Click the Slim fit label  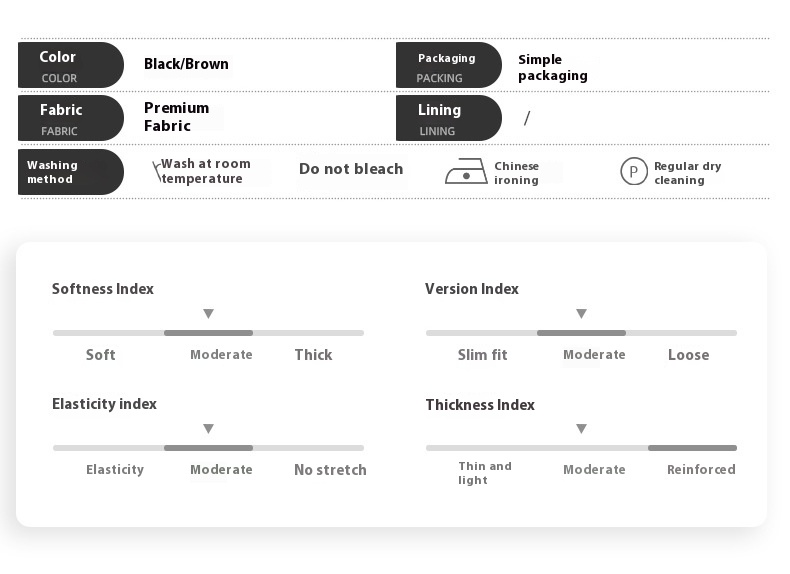coord(483,355)
